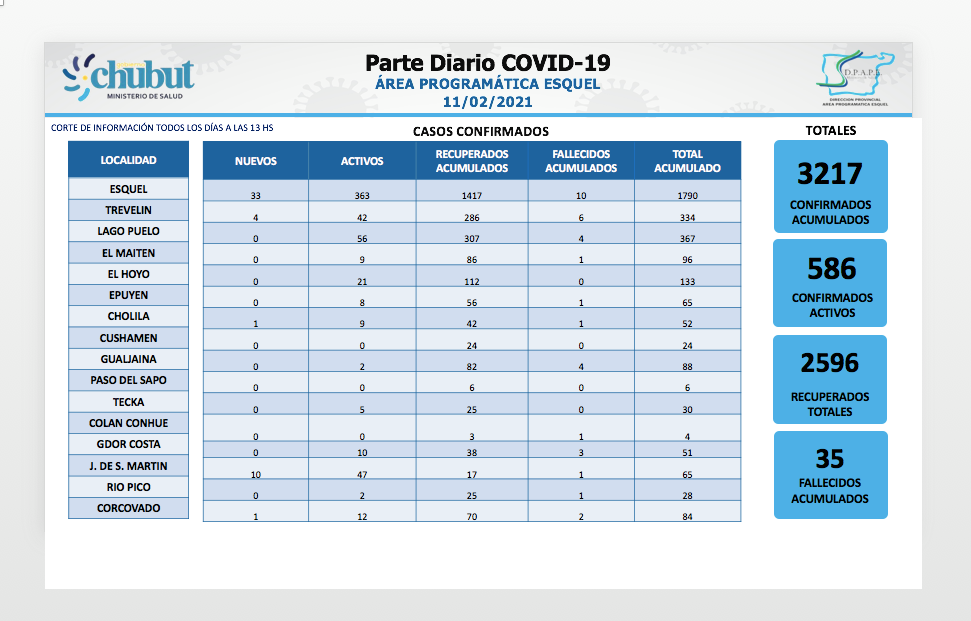The image size is (971, 621).
Task: Click Esquel's new cases value 33
Action: pyautogui.click(x=256, y=196)
